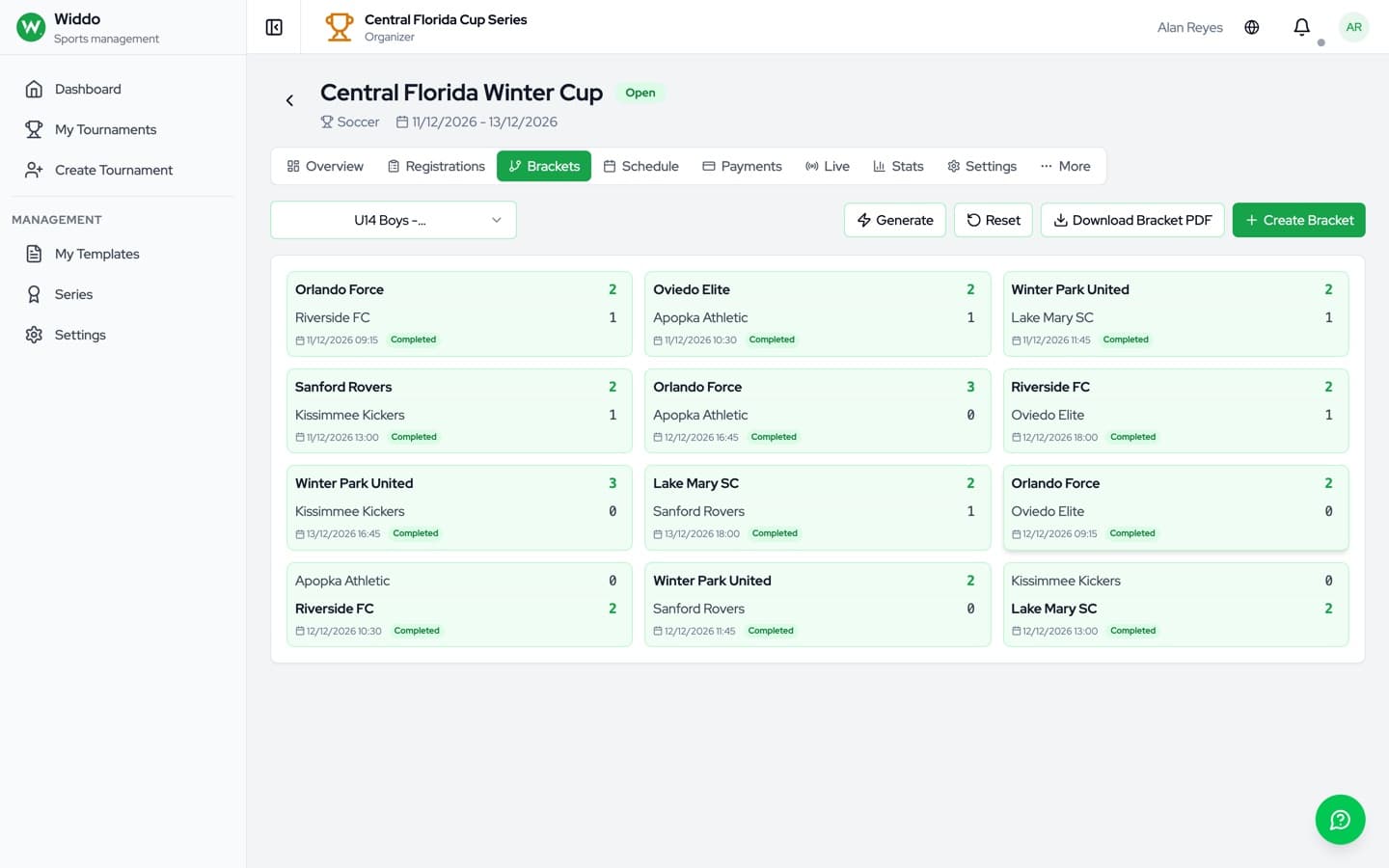Viewport: 1389px width, 868px height.
Task: Open My Templates in Management
Action: click(x=123, y=254)
